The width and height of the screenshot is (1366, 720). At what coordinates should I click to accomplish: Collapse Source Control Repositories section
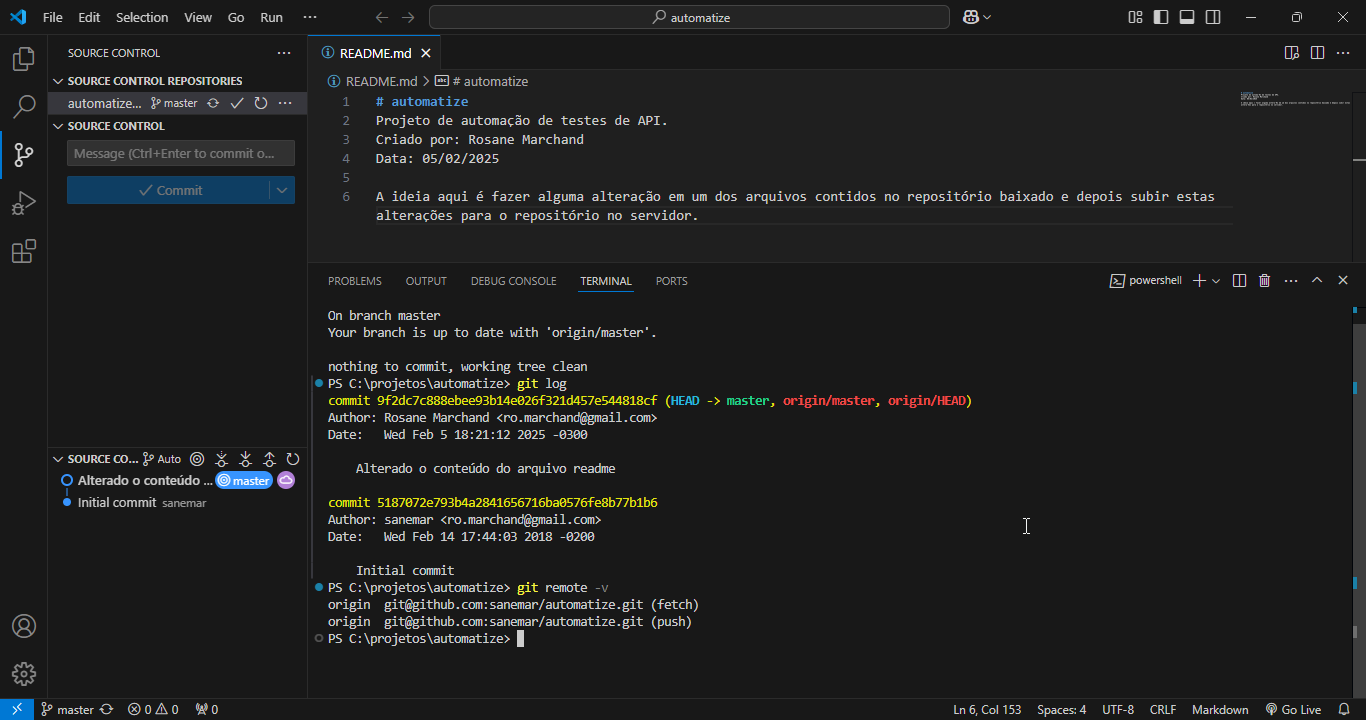[57, 81]
